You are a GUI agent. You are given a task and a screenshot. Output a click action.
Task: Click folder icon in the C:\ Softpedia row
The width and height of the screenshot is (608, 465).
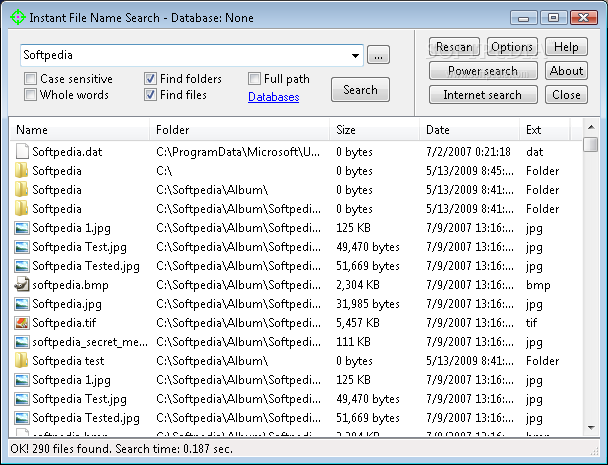(x=22, y=170)
